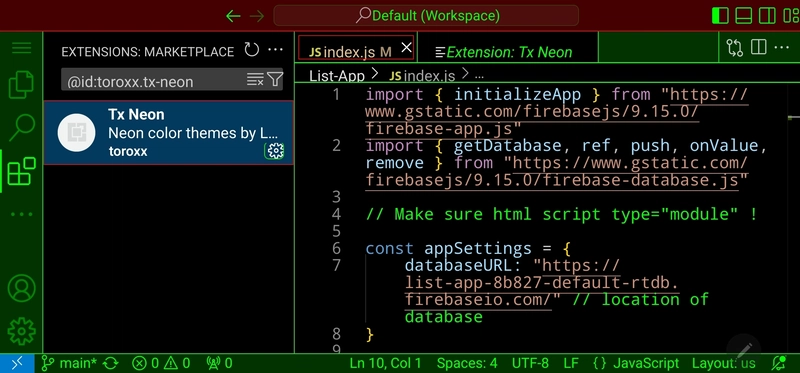Open the Default (Workspace) command center
Screen dimensions: 800x373
pos(426,15)
